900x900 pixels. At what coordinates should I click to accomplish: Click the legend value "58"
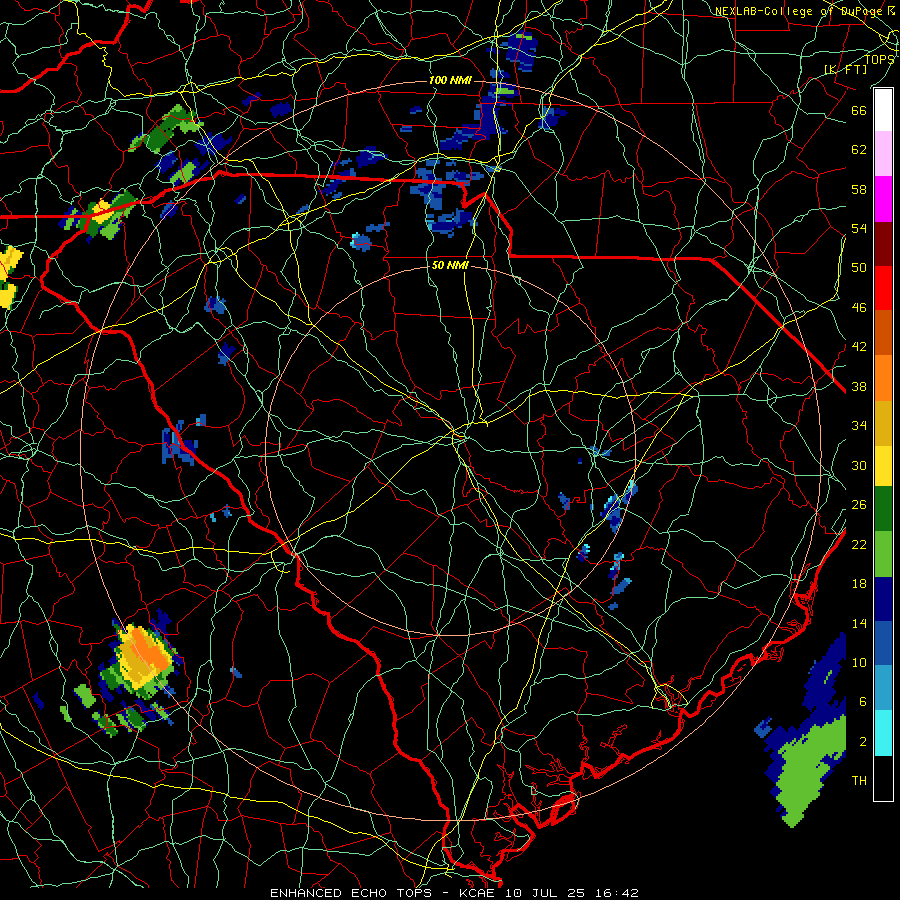pyautogui.click(x=859, y=189)
